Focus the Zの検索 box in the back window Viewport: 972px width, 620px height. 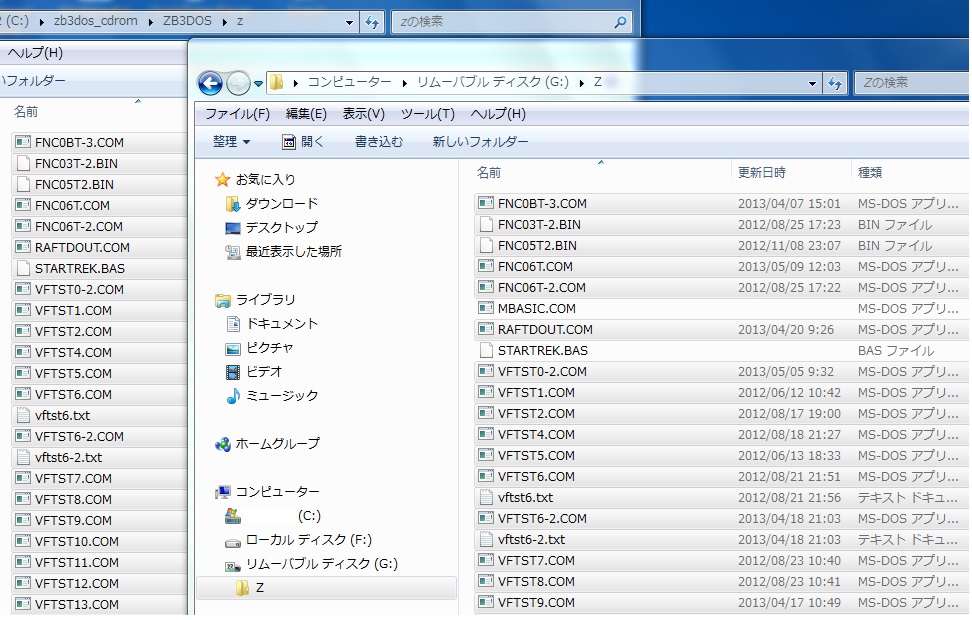[511, 22]
